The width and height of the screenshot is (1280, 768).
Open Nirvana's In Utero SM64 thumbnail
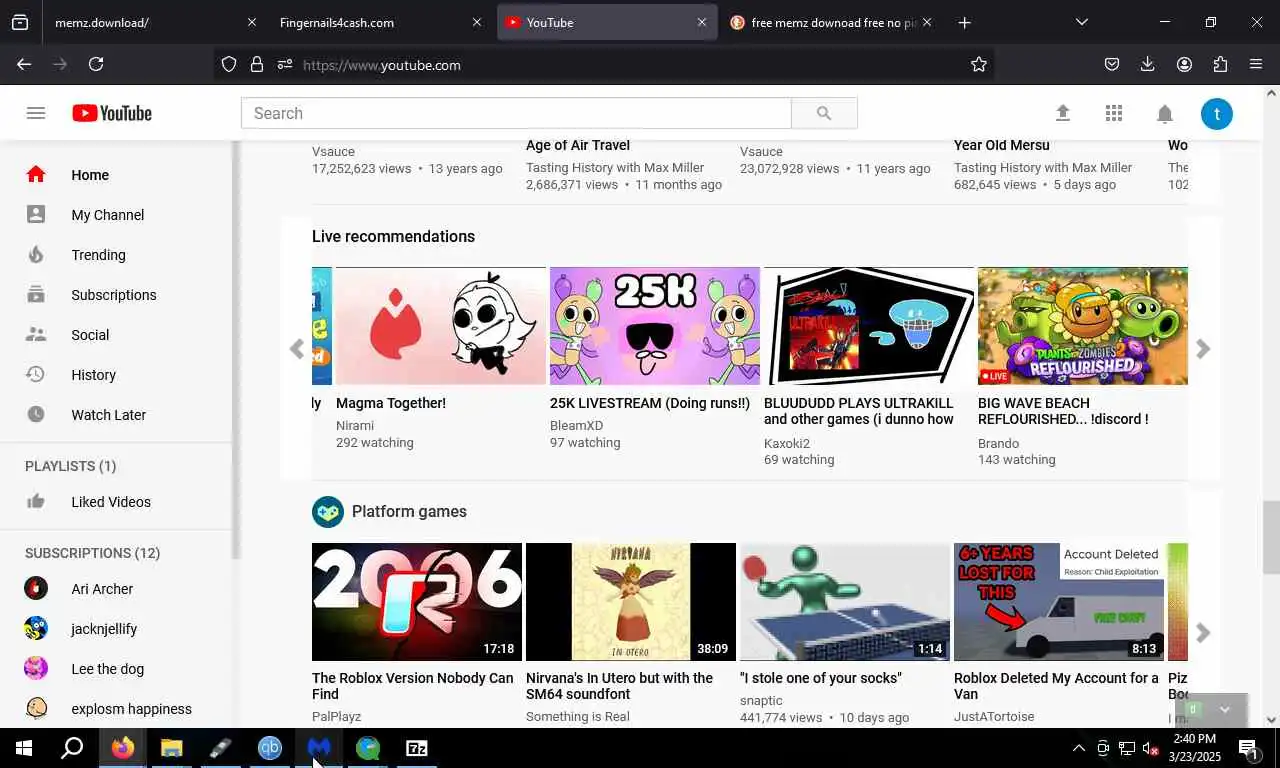[x=631, y=602]
